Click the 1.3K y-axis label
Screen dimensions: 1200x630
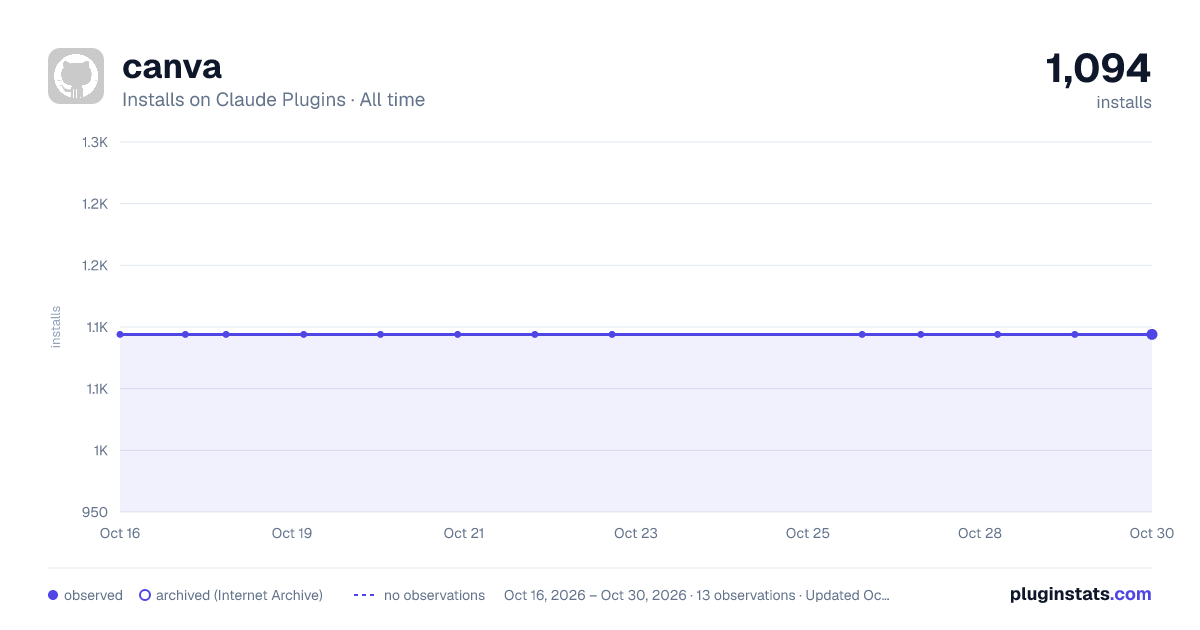coord(95,142)
